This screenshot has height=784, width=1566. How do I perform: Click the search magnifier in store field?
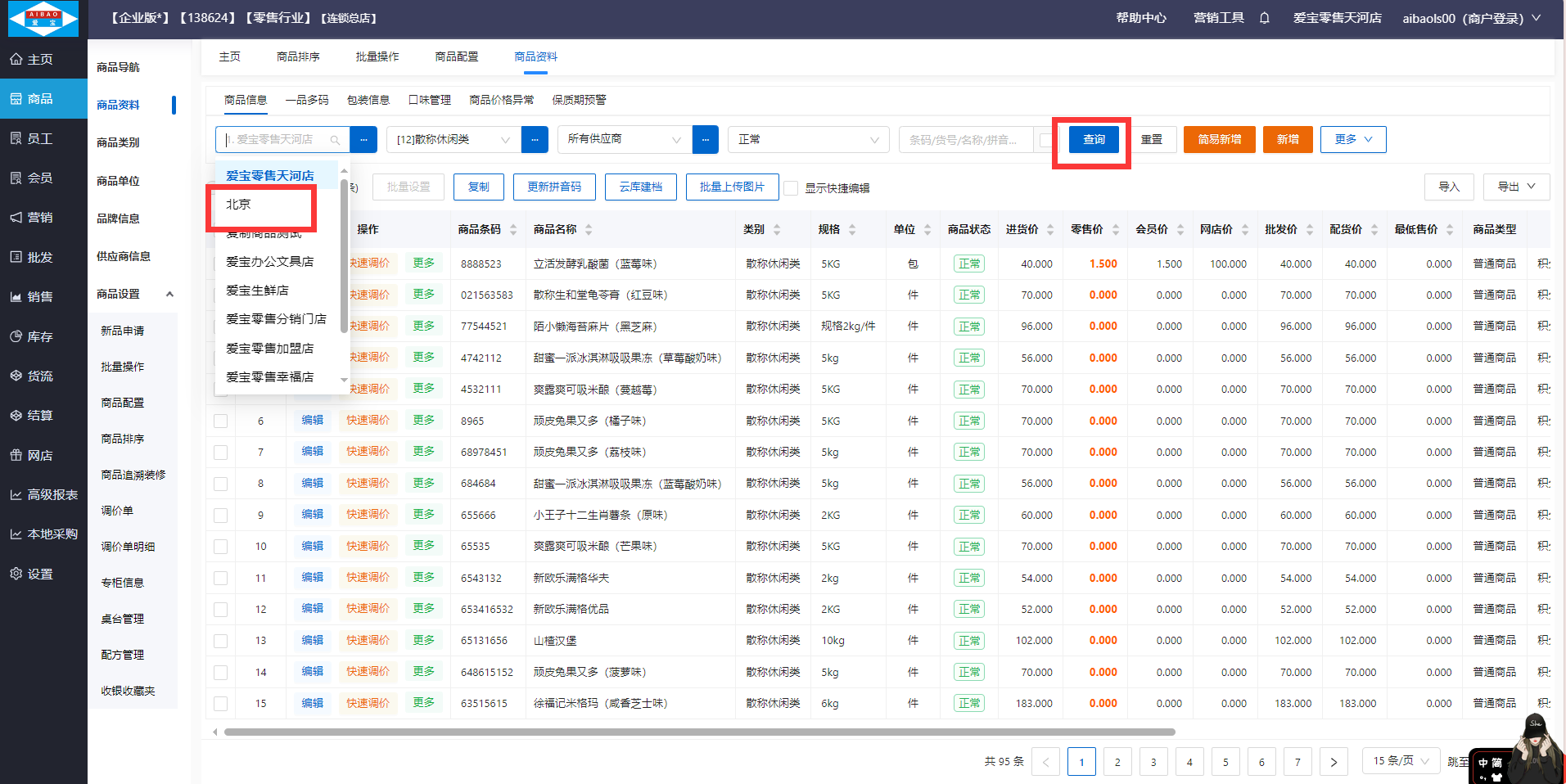(335, 140)
